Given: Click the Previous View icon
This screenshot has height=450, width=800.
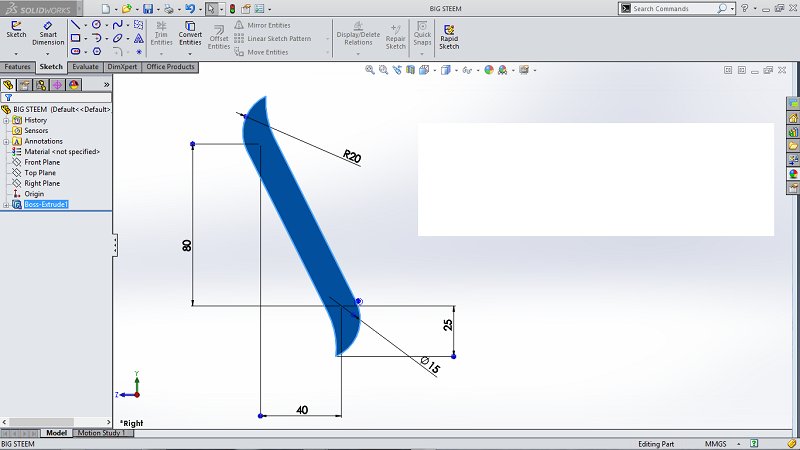Looking at the screenshot, I should point(397,70).
